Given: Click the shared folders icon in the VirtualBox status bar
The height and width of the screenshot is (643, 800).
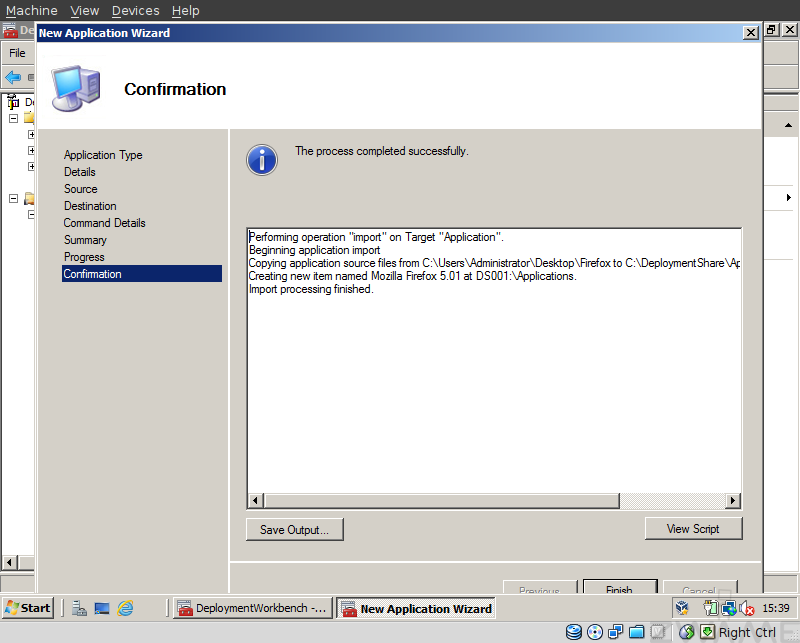Looking at the screenshot, I should tap(636, 632).
